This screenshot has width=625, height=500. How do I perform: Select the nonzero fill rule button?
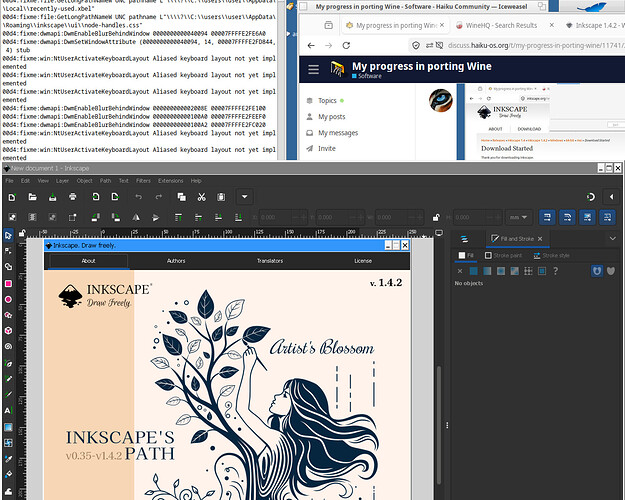pos(597,271)
